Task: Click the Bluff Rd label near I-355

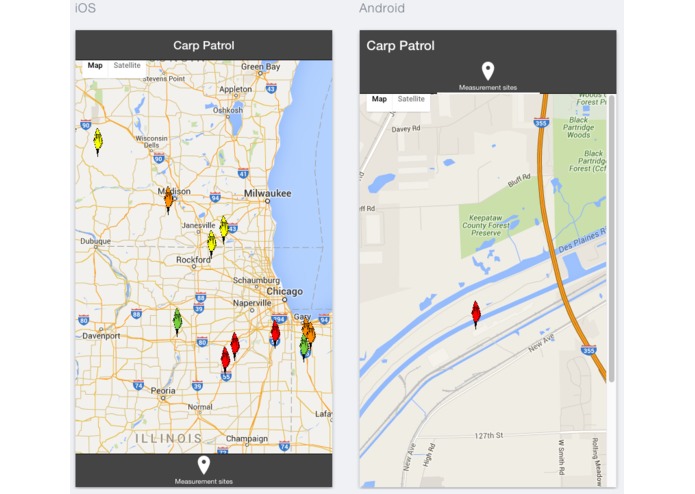Action: (x=519, y=180)
